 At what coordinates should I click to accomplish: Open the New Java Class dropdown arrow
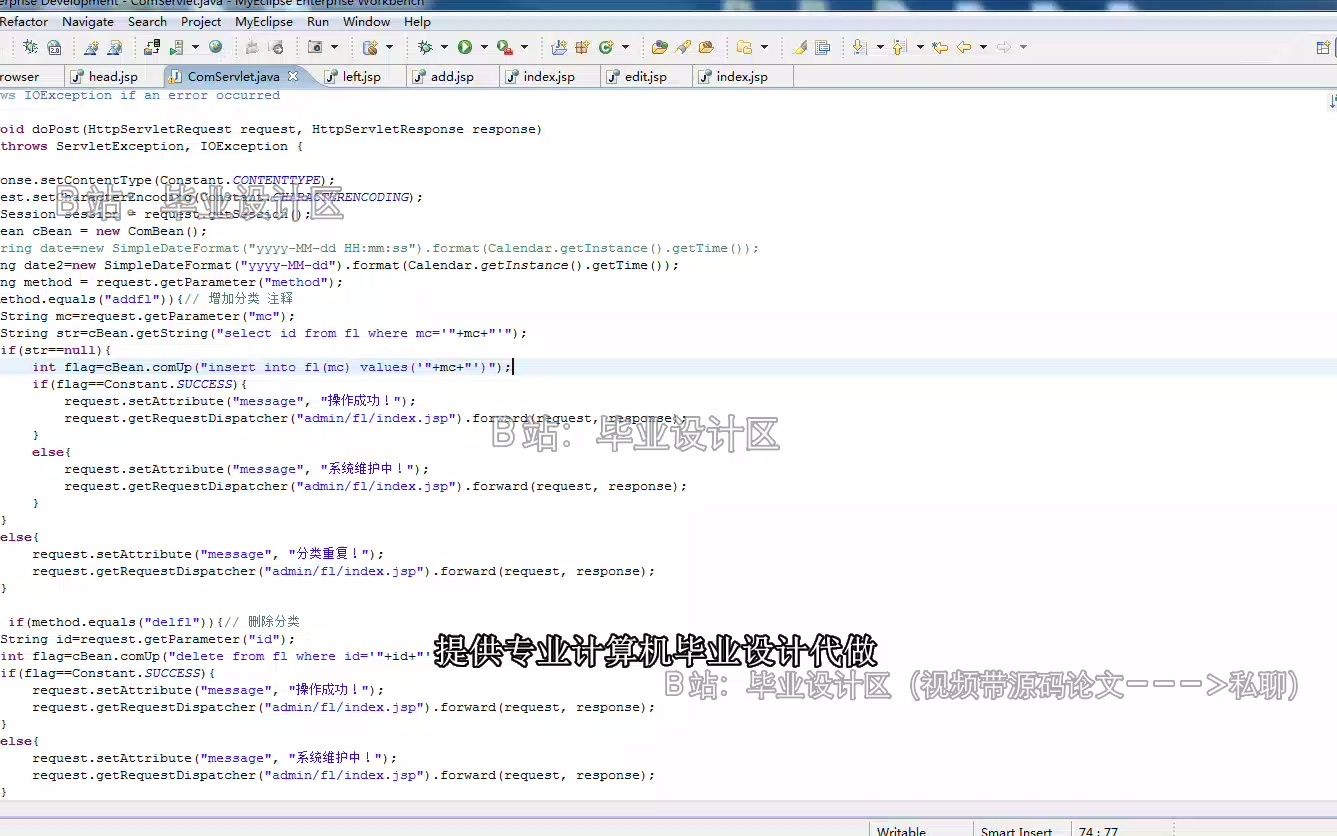pyautogui.click(x=625, y=47)
